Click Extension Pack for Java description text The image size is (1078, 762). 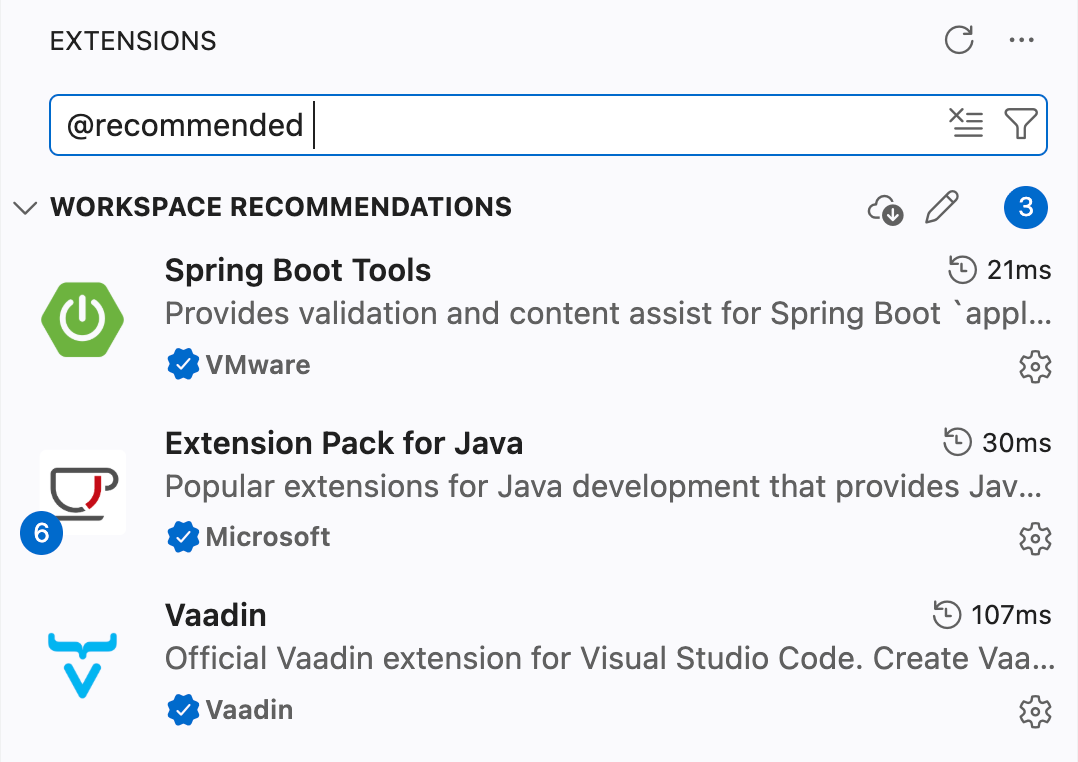point(604,486)
